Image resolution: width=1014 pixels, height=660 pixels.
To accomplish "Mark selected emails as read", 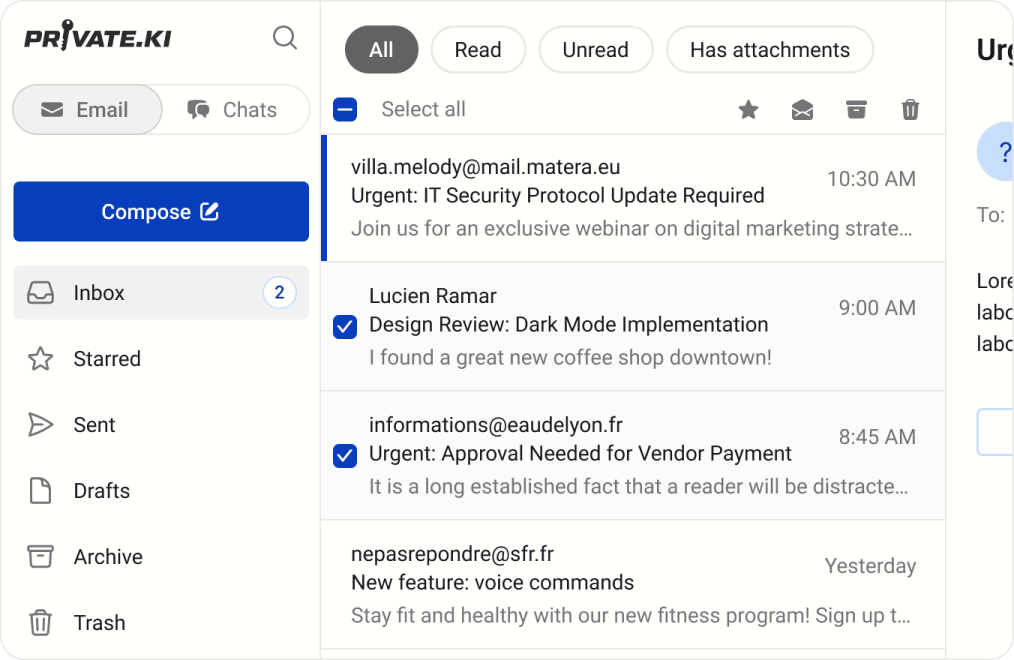I will click(x=802, y=110).
